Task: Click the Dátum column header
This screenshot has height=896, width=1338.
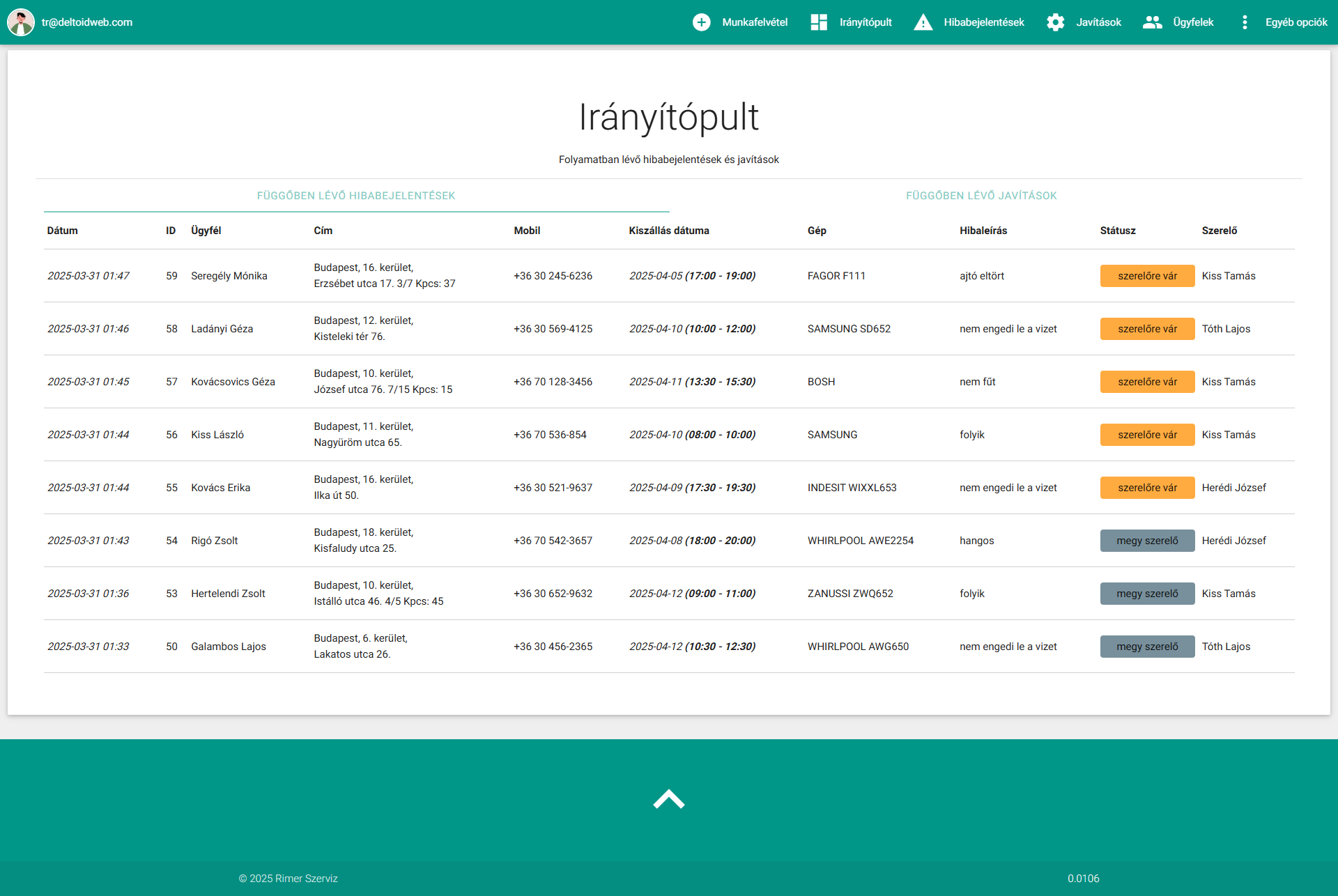Action: pos(63,231)
